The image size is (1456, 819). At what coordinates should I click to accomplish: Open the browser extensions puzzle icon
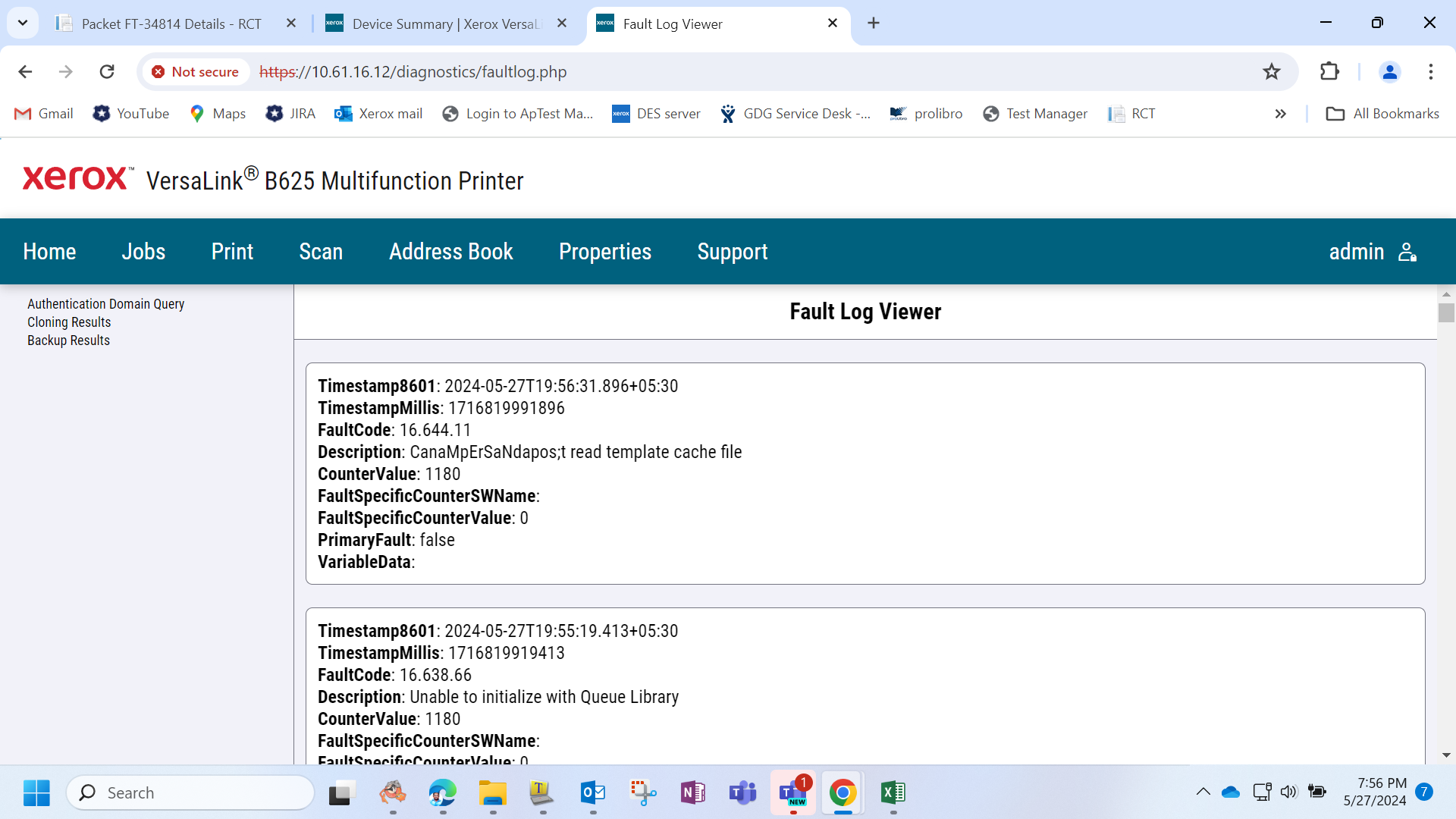click(1329, 71)
